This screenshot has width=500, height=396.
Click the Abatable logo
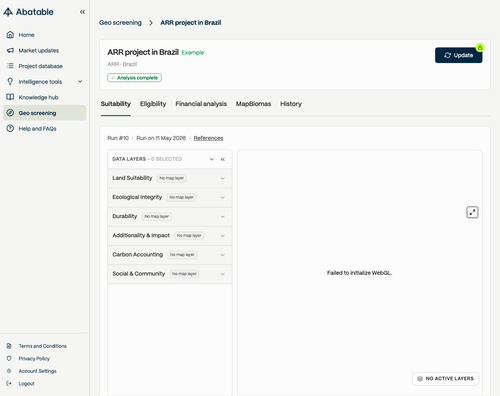(x=28, y=12)
